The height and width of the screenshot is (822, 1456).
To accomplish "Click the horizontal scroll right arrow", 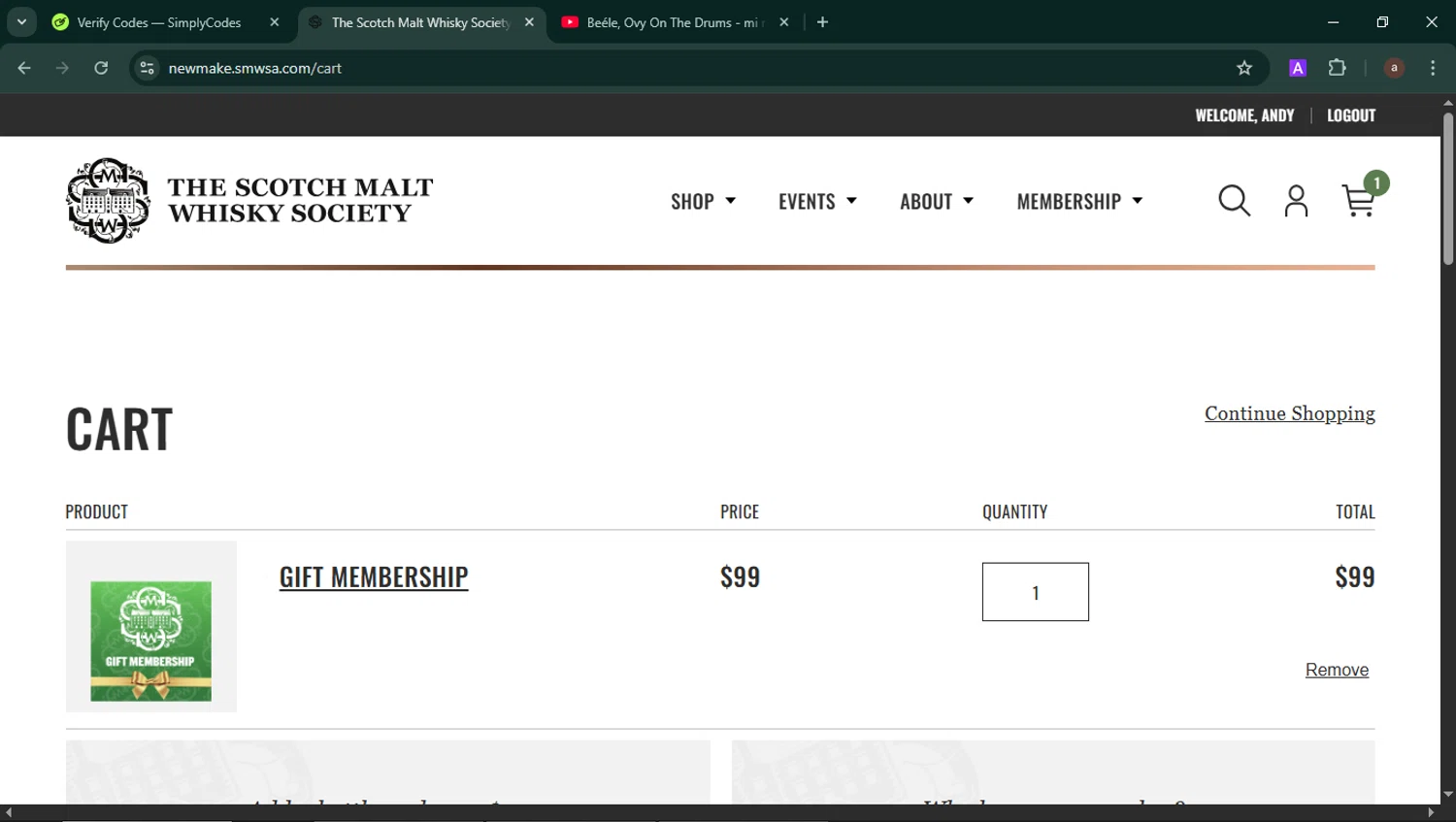I will [x=1431, y=813].
